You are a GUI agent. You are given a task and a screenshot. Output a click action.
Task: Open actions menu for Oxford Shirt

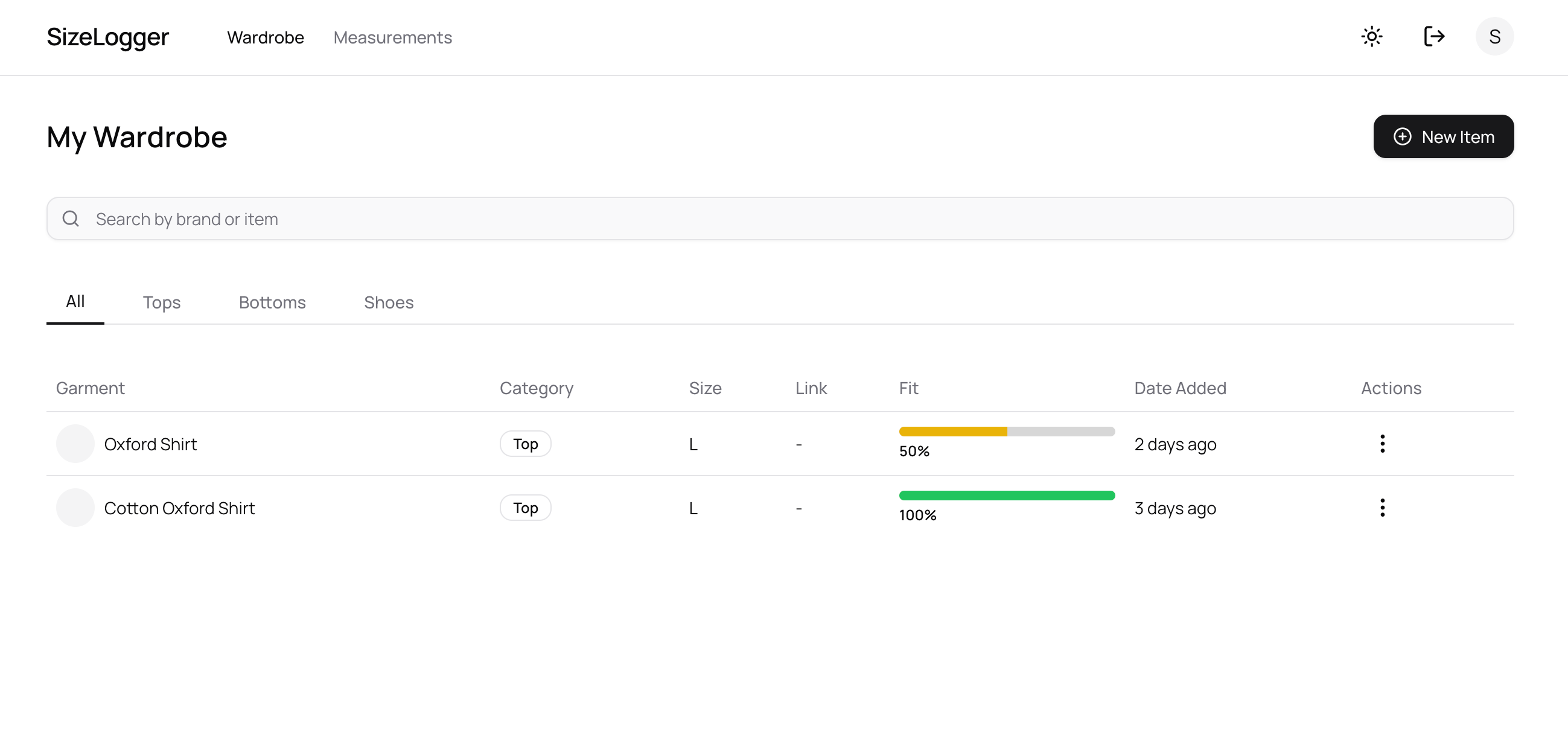pos(1382,444)
